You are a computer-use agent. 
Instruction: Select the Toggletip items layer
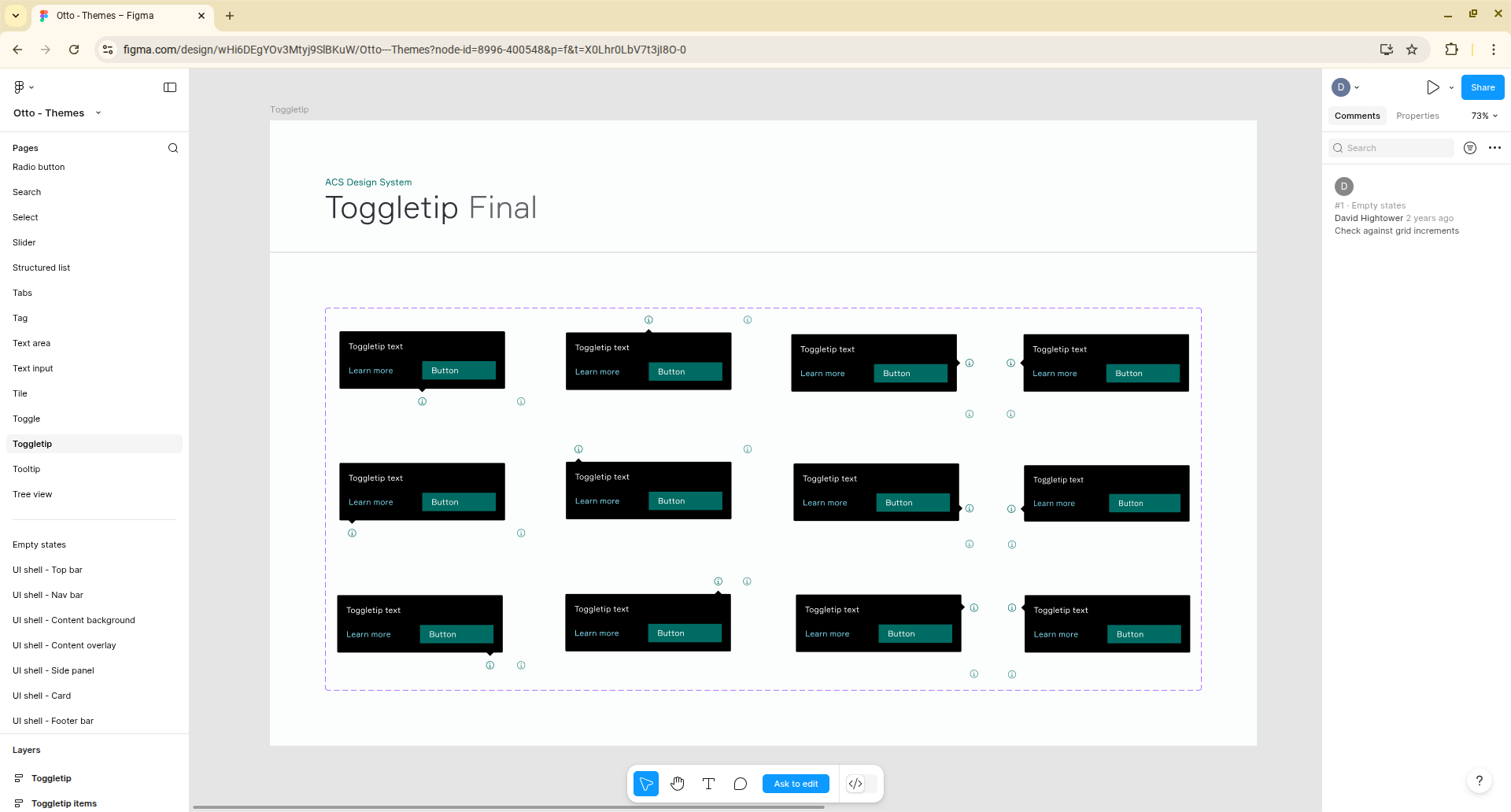click(64, 803)
